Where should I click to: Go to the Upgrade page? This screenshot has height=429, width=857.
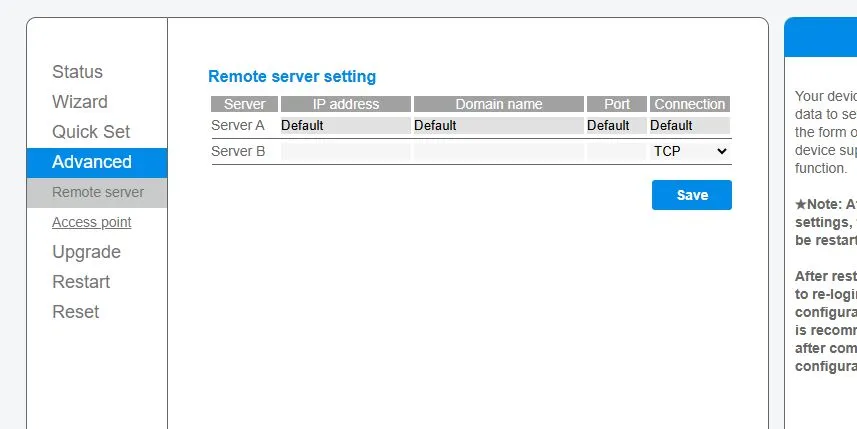pyautogui.click(x=86, y=252)
